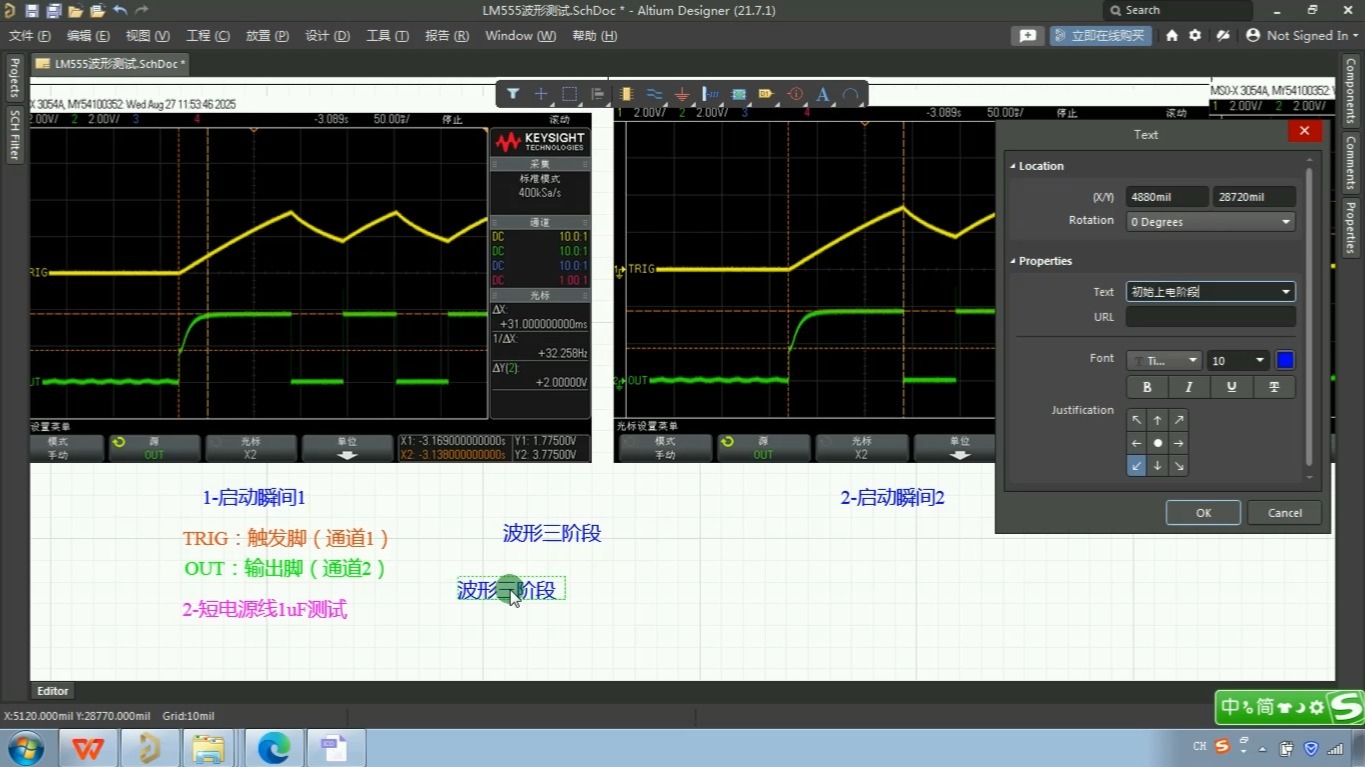
Task: Click OK in the Text dialog
Action: [1203, 513]
